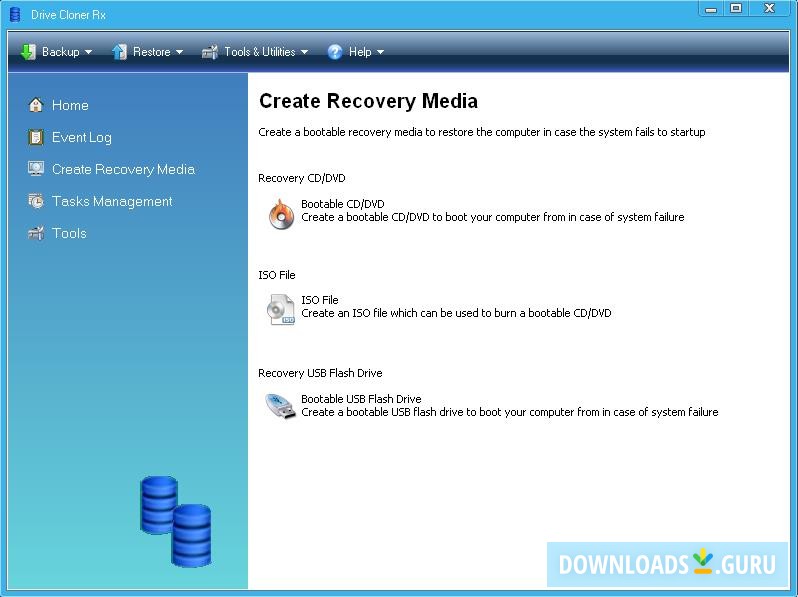Screen dimensions: 798x597
Task: Maximize the Drive Cloner Rx window
Action: coord(736,8)
